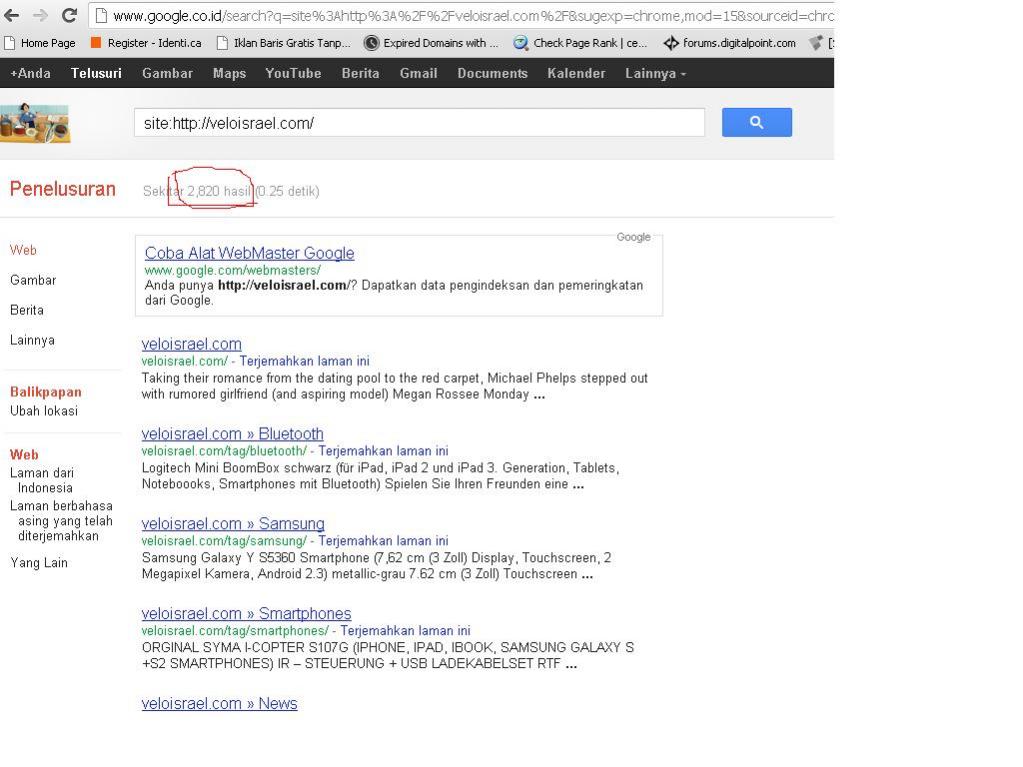Click the www.google.com/webmasters/ green URL
1023x767 pixels.
coord(232,270)
